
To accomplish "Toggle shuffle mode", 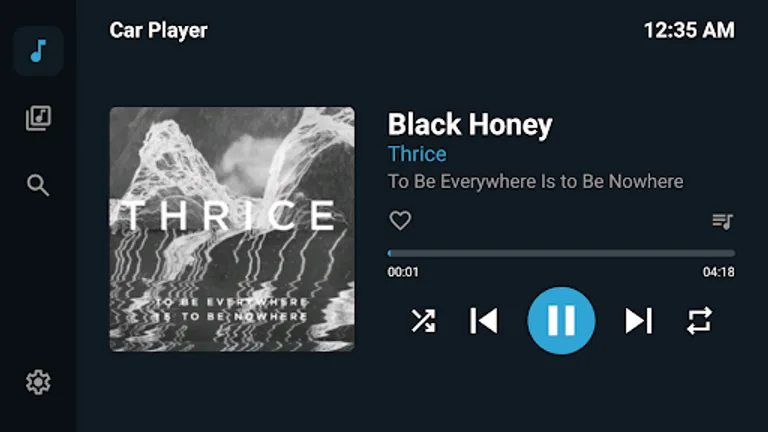I will point(423,321).
